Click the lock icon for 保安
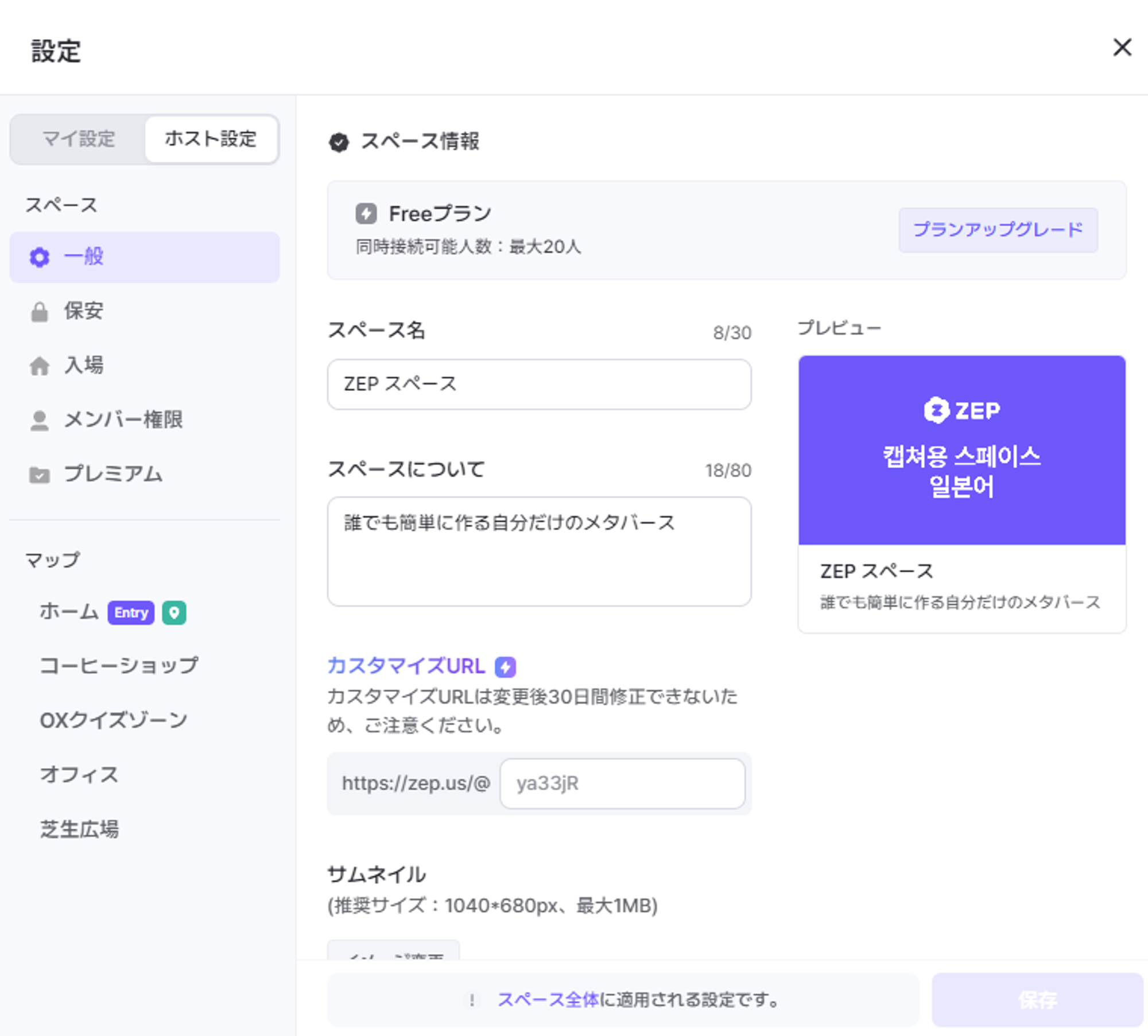The height and width of the screenshot is (1036, 1148). pos(39,312)
